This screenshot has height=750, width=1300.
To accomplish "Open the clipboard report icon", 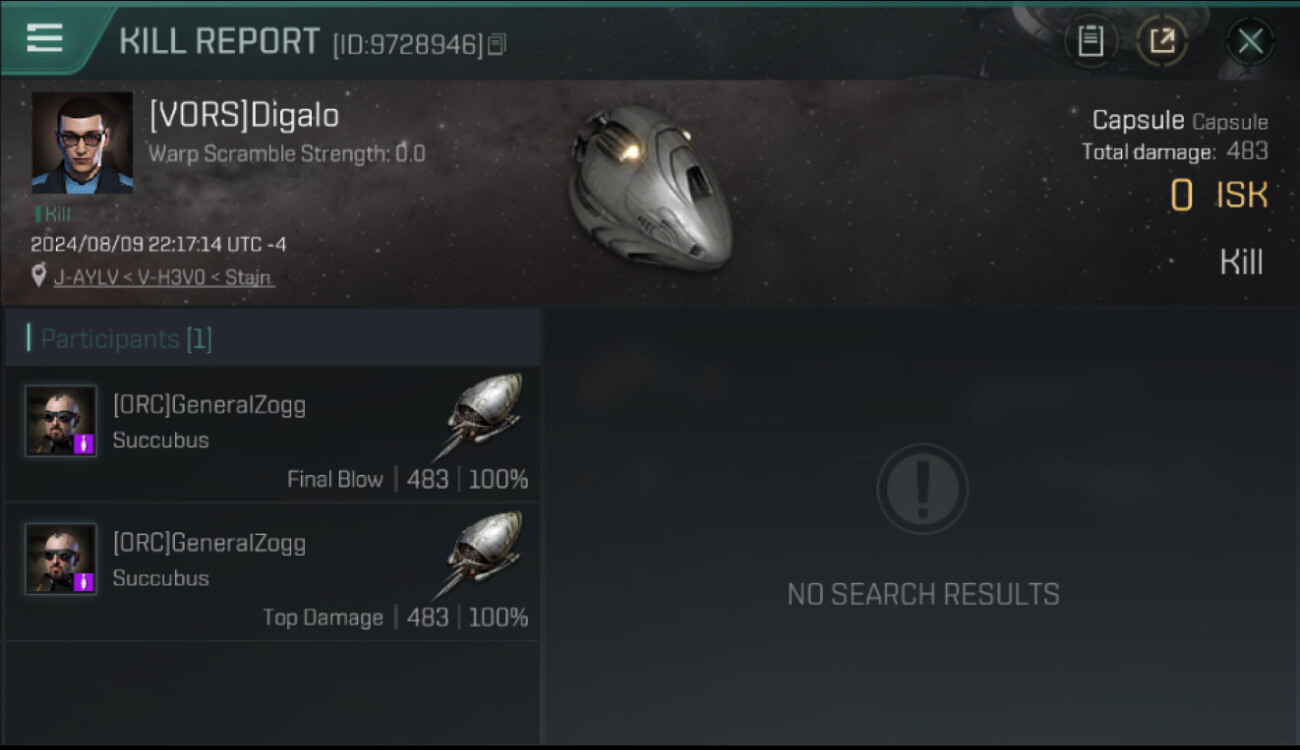I will click(1090, 41).
